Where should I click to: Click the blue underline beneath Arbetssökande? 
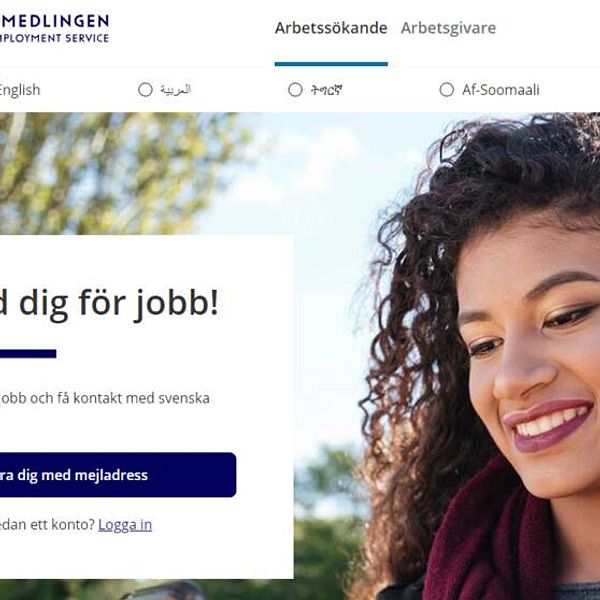point(331,64)
